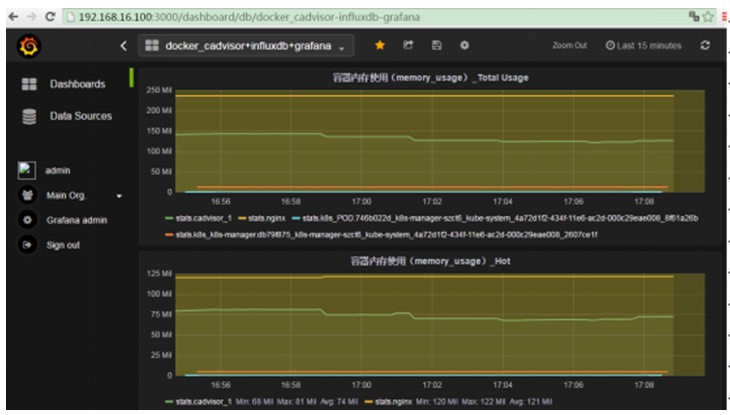Toggle stats.cadvisor_1 series in Total Usage legend
Viewport: 730px width, 415px height.
203,218
